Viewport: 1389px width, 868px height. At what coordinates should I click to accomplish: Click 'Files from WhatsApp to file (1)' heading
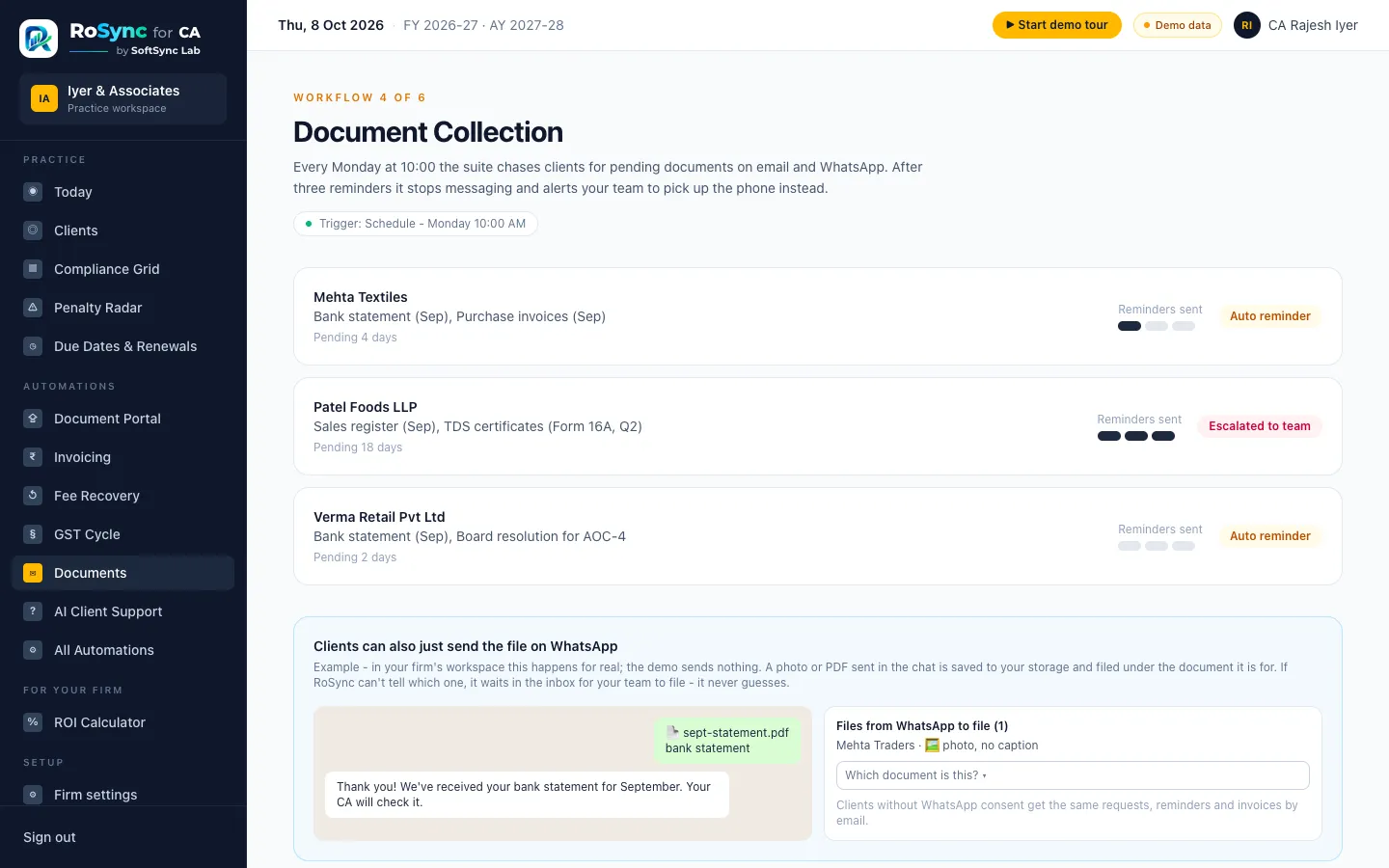[922, 726]
